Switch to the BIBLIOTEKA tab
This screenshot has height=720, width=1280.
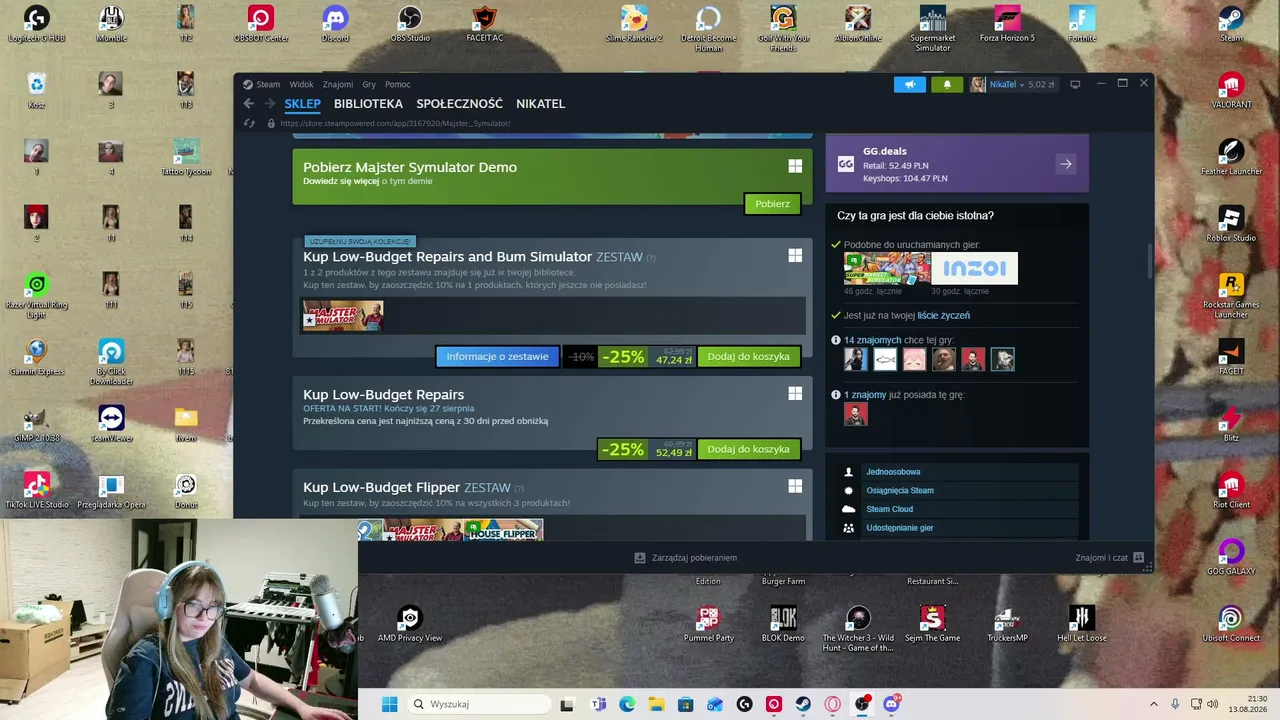point(368,104)
